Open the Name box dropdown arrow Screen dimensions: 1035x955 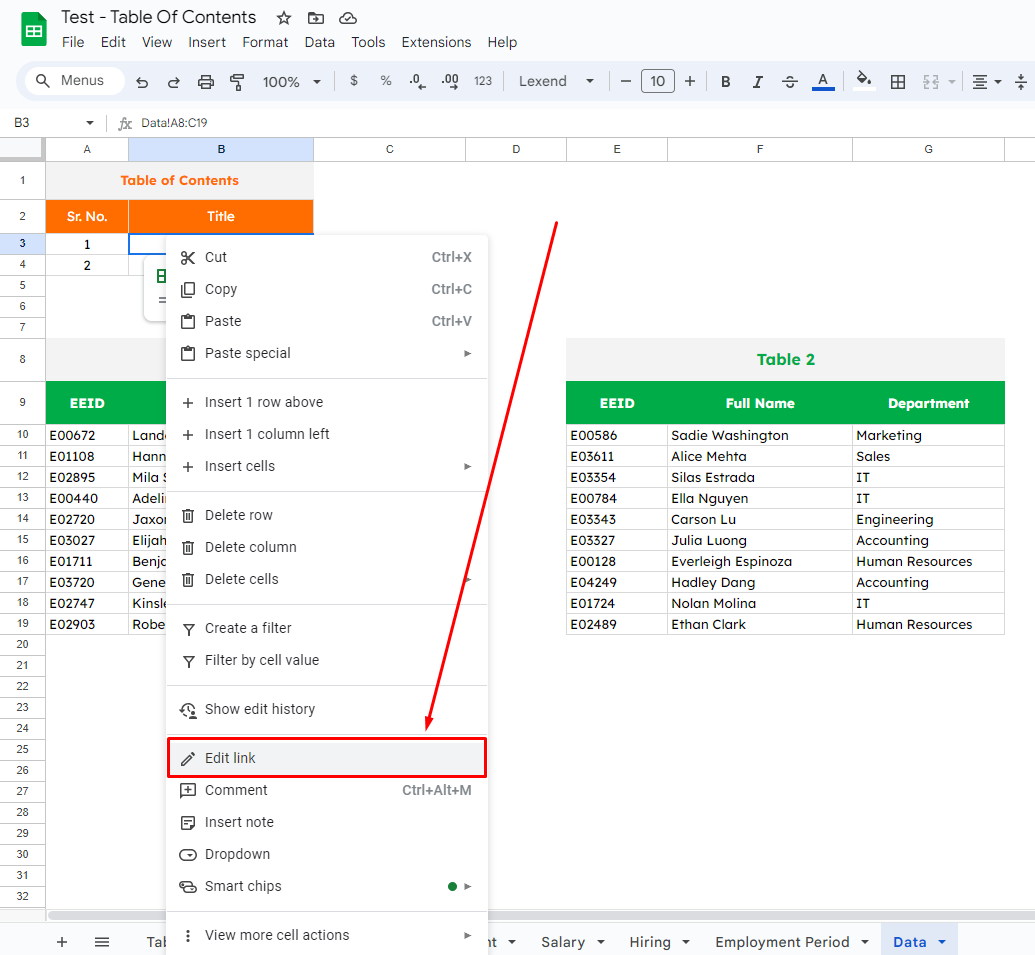tap(90, 123)
